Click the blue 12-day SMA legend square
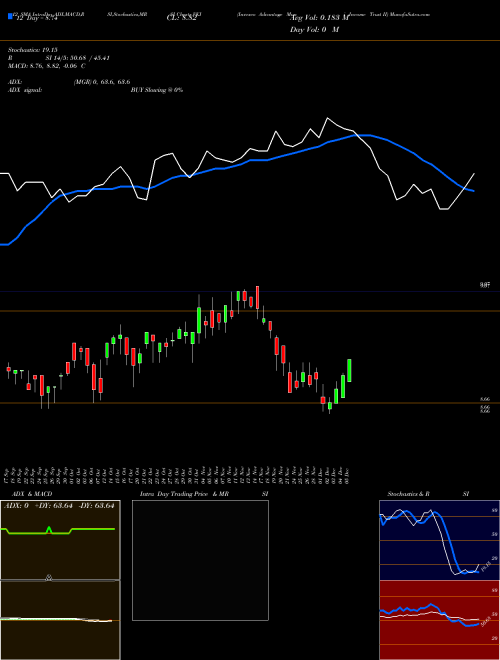Image resolution: width=500 pixels, height=660 pixels. pyautogui.click(x=10, y=16)
